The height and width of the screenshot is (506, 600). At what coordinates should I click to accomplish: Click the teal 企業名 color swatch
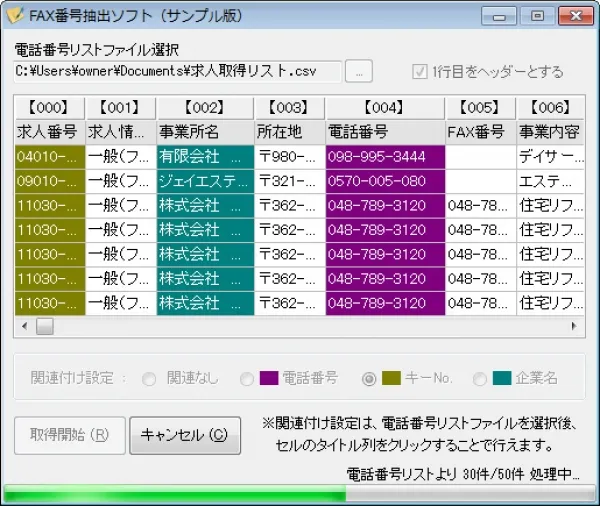click(x=502, y=379)
